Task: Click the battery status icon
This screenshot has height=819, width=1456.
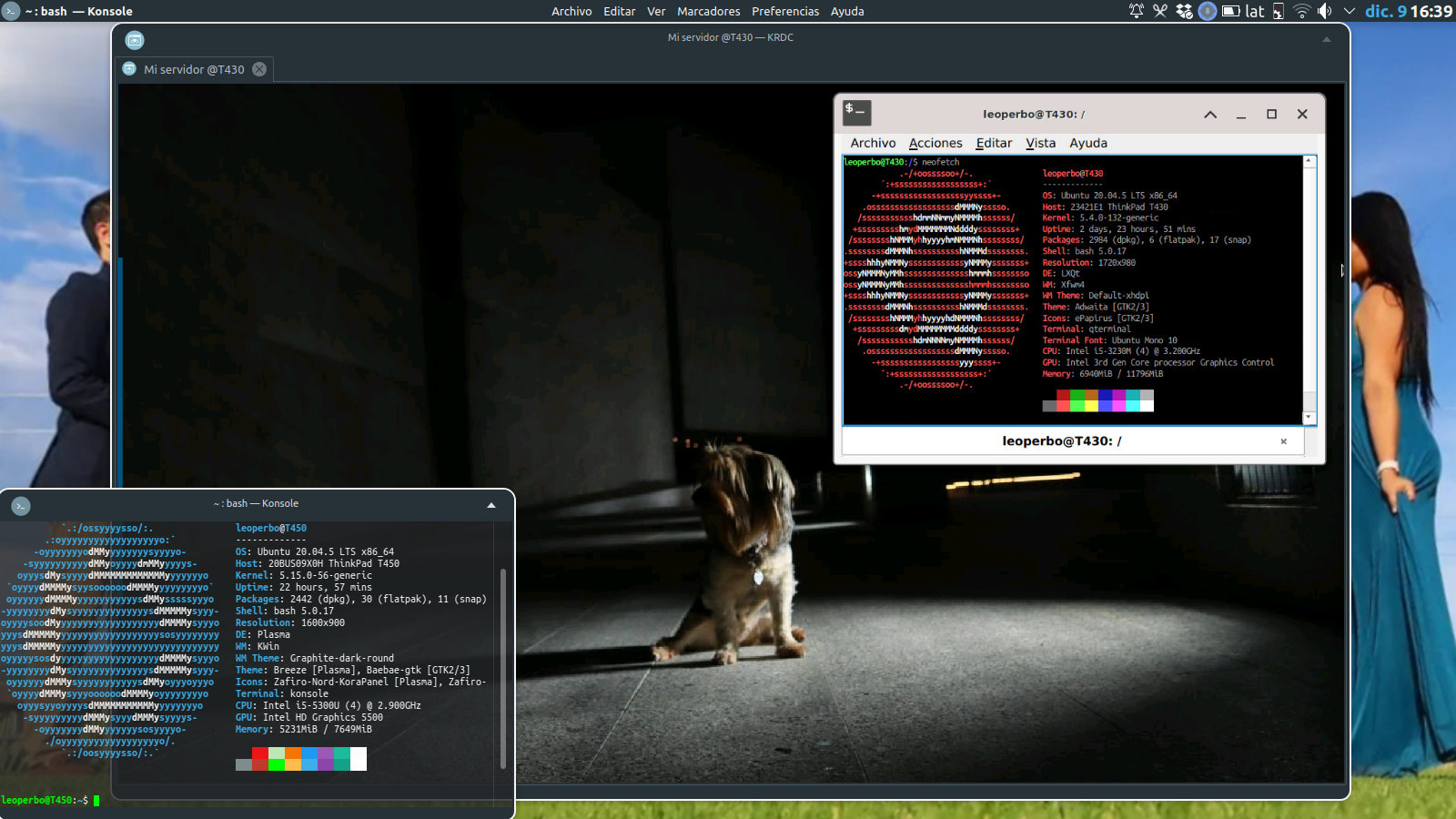Action: point(1230,11)
